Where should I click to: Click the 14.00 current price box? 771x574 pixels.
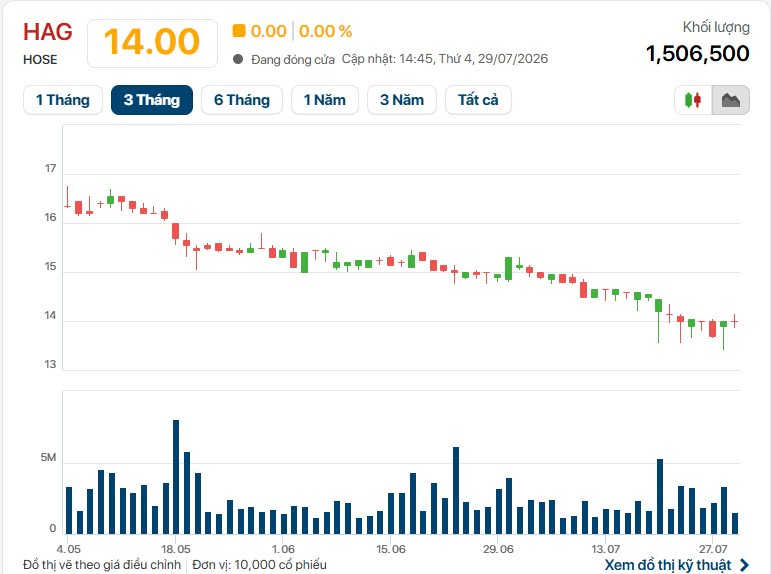click(x=152, y=43)
